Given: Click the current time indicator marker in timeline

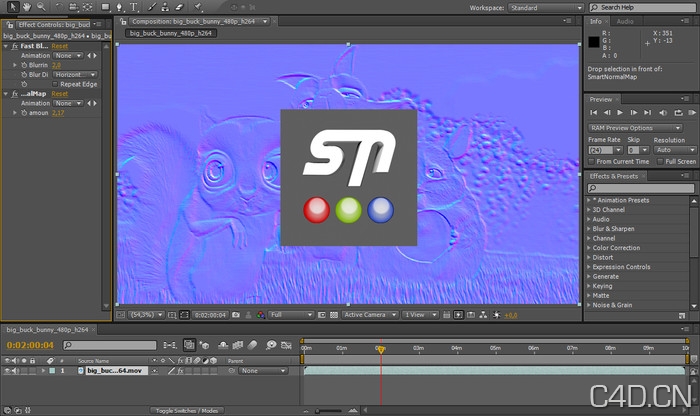Looking at the screenshot, I should point(381,349).
